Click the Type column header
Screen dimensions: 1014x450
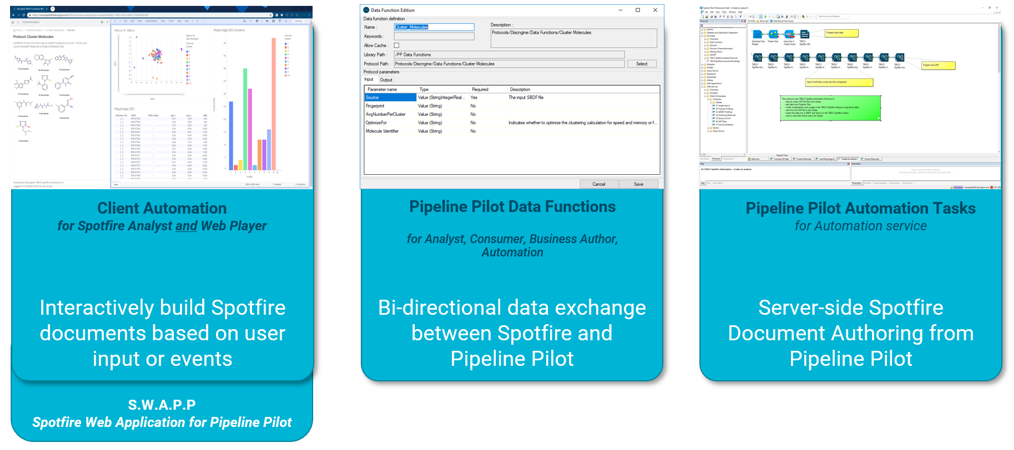point(442,89)
